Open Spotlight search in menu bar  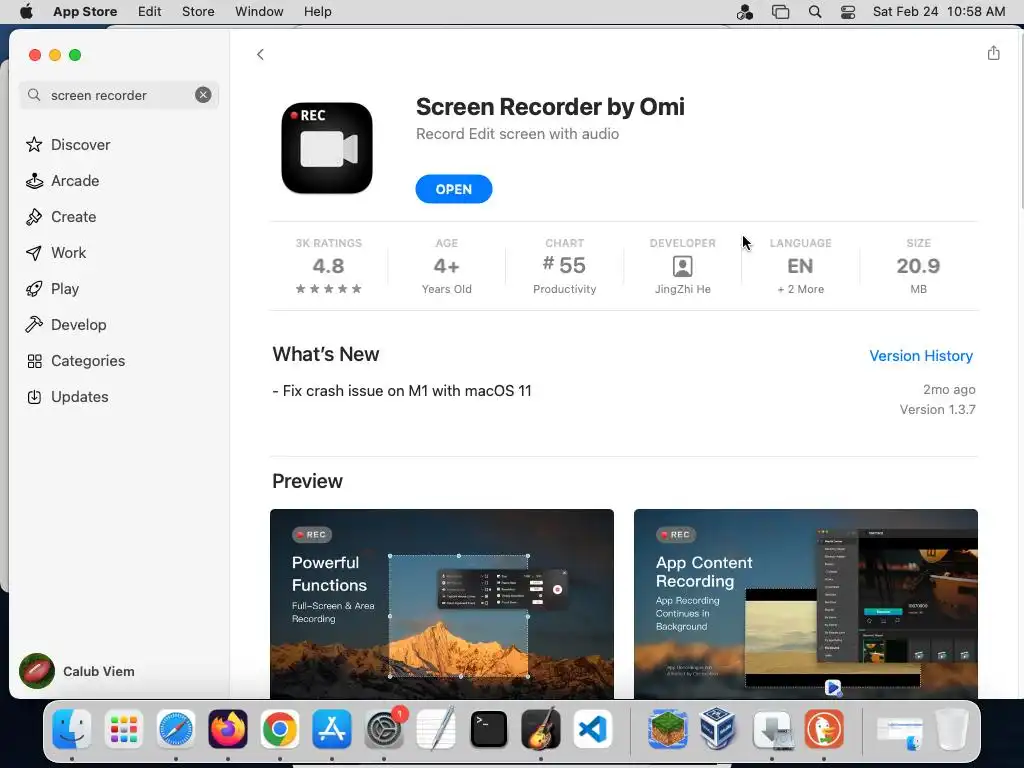[814, 12]
